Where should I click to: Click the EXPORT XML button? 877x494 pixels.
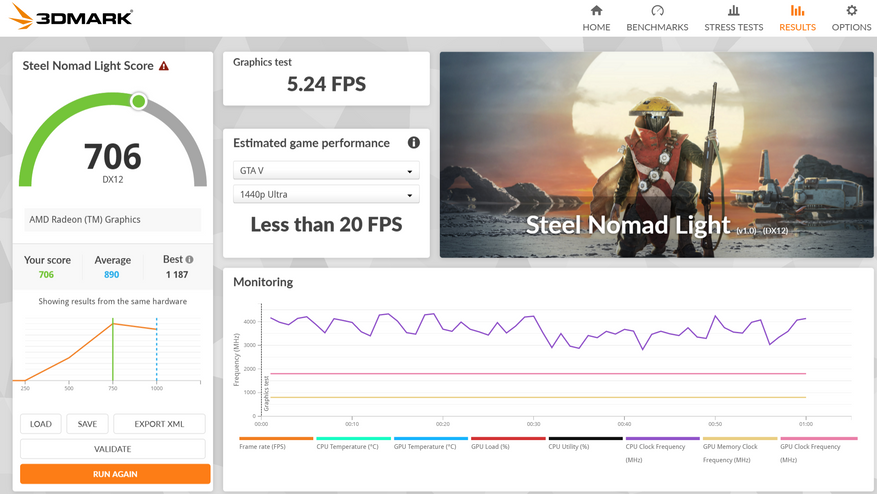[159, 424]
